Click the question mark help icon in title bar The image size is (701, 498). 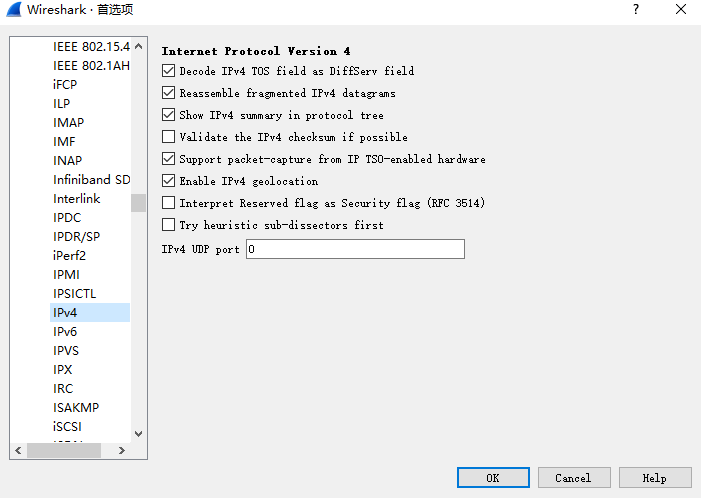(x=636, y=9)
